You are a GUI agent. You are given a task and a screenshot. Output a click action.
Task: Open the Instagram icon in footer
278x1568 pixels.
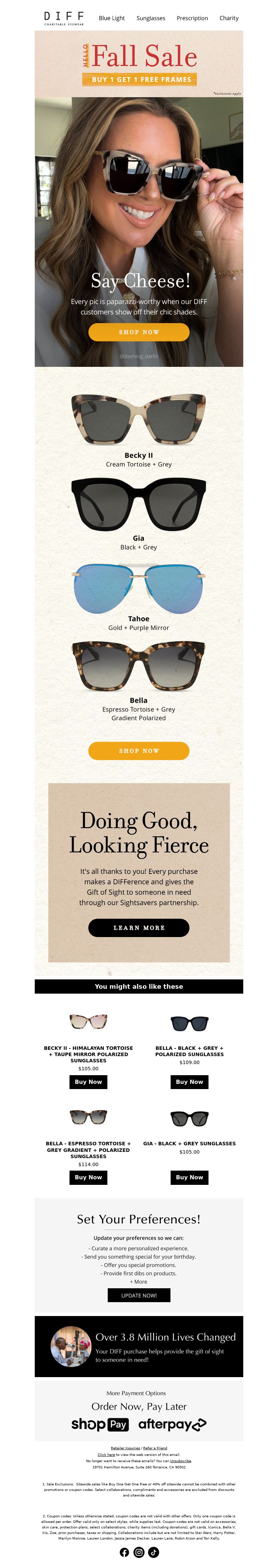(x=139, y=1552)
